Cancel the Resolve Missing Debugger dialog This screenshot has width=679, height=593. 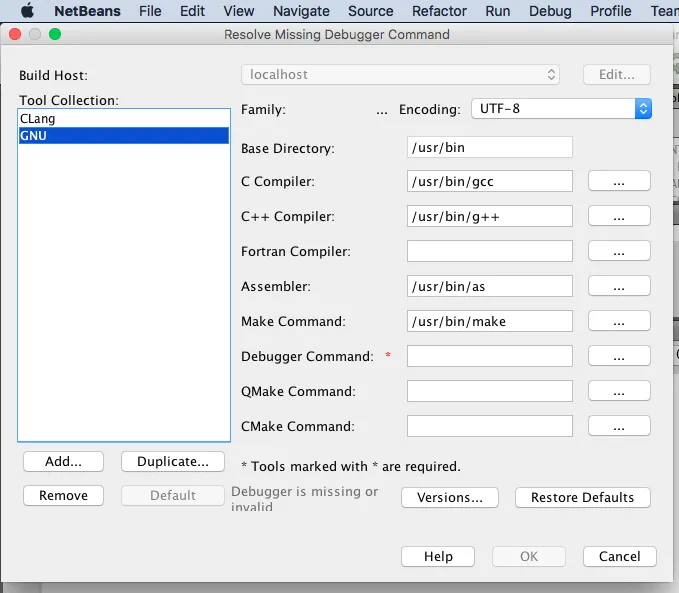[620, 556]
